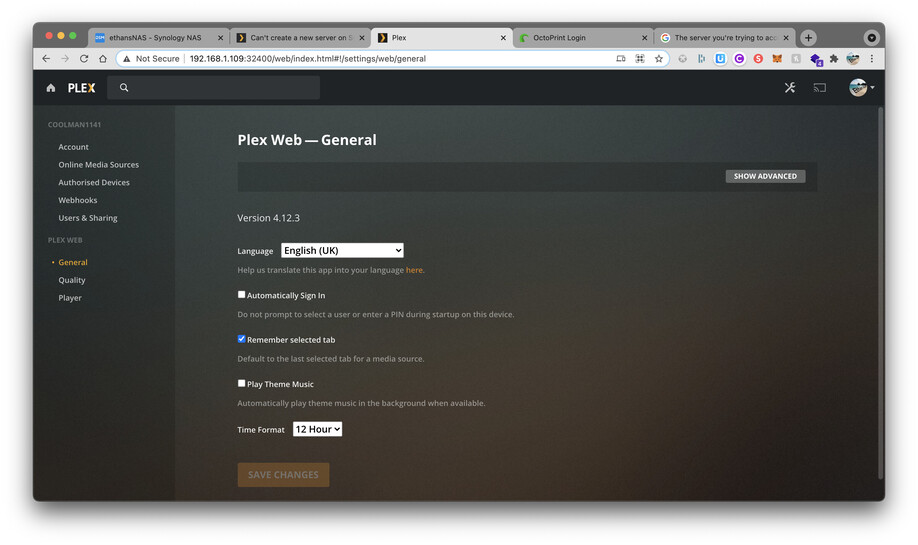Close the OctoPrint Login tab
Image resolution: width=918 pixels, height=545 pixels.
click(645, 37)
